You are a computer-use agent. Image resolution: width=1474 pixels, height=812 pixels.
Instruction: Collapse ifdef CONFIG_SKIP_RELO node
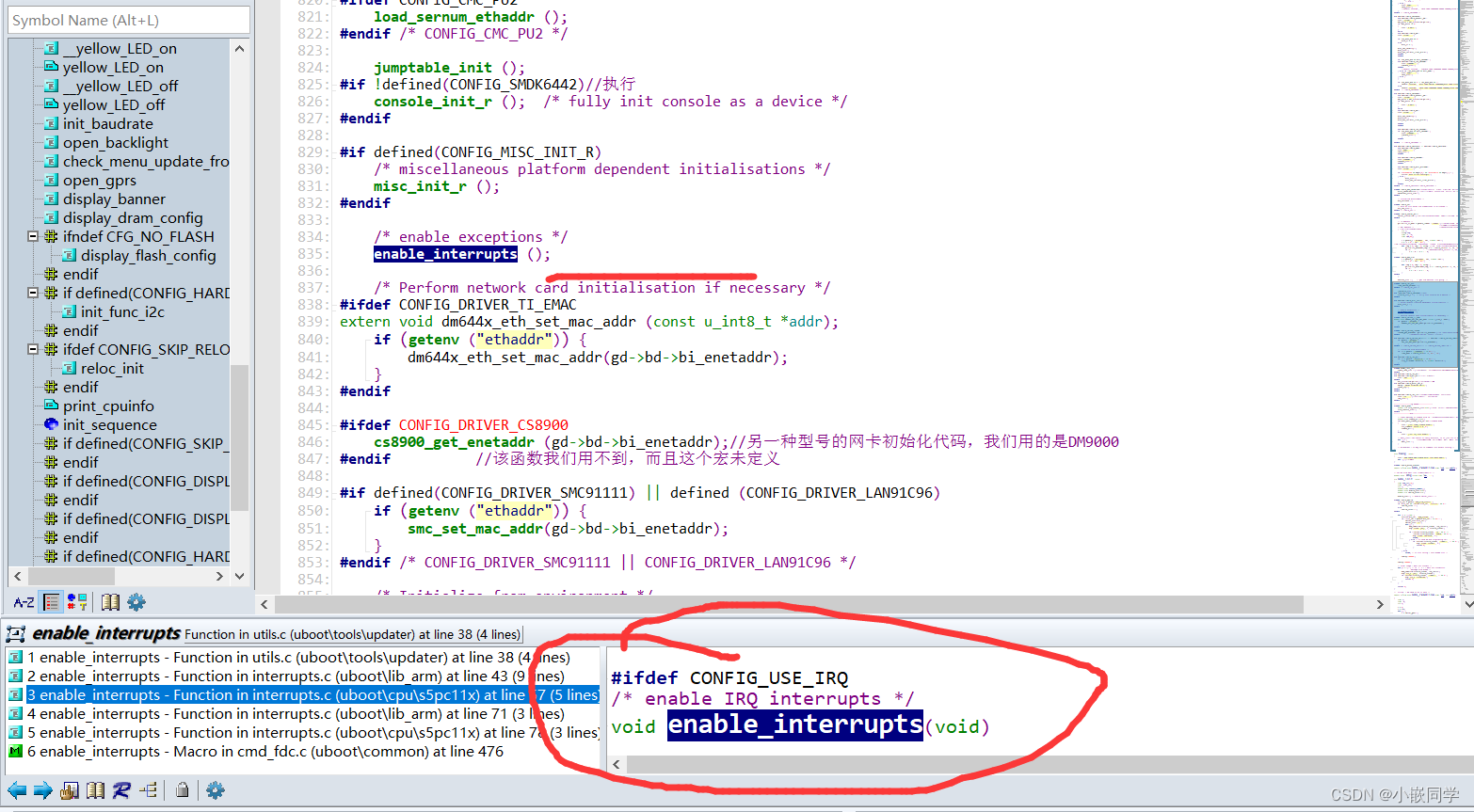point(33,350)
